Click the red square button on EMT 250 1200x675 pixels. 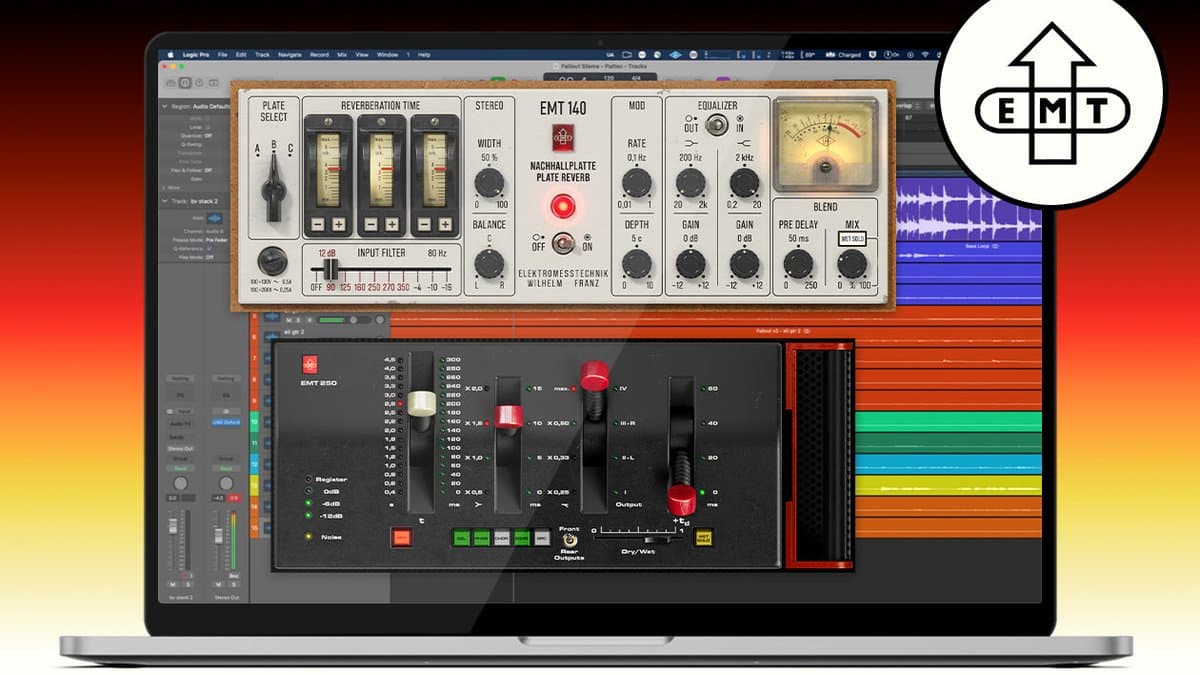tap(401, 538)
